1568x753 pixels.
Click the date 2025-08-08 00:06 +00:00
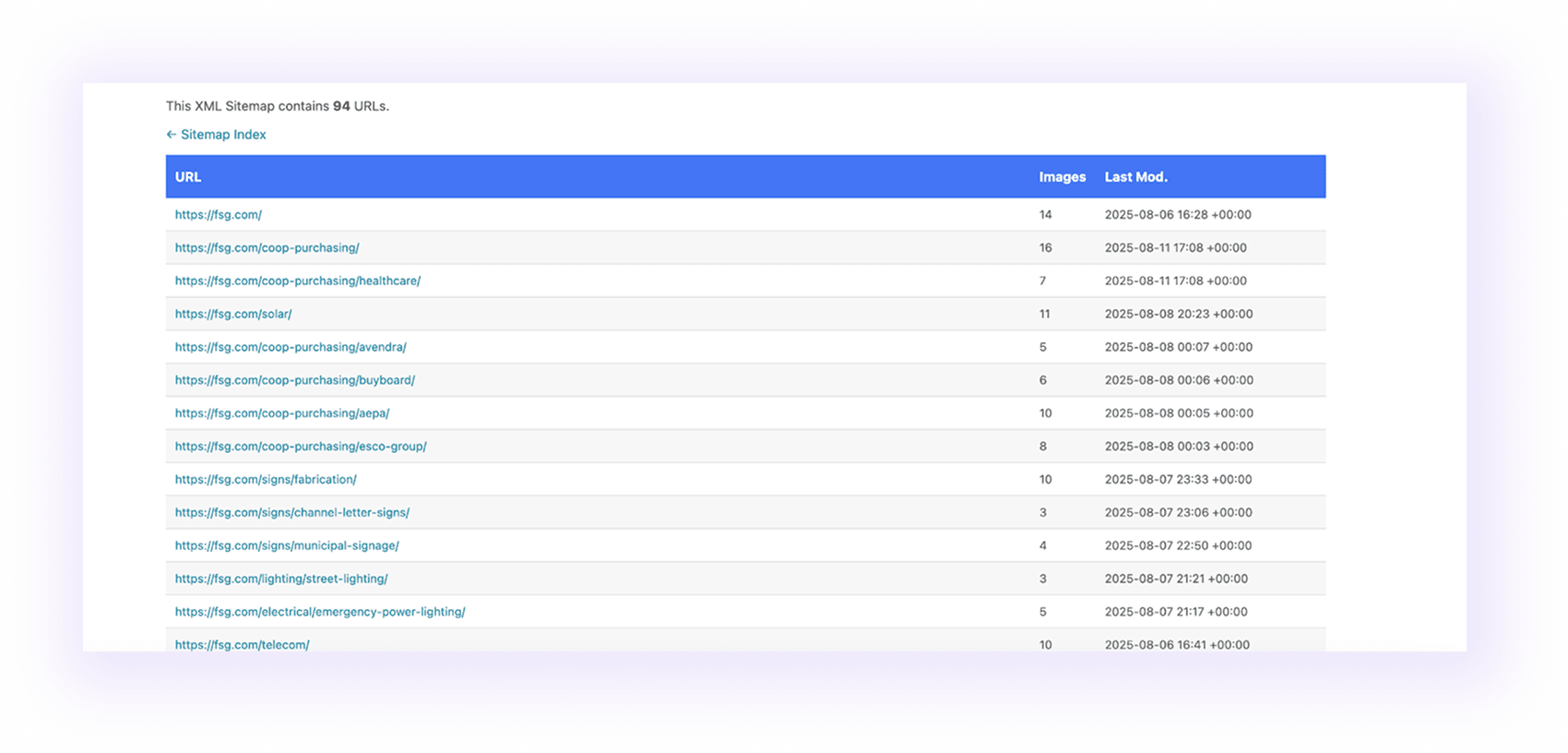(x=1179, y=380)
